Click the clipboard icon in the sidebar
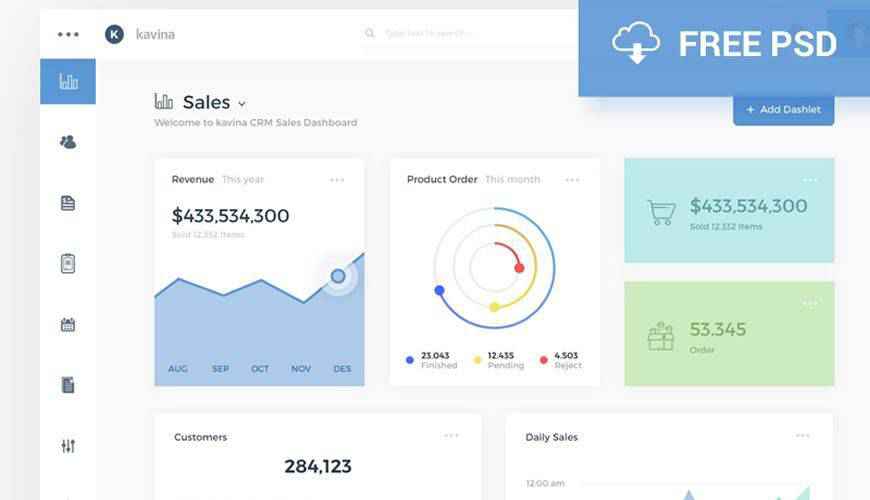The height and width of the screenshot is (500, 870). 68,264
